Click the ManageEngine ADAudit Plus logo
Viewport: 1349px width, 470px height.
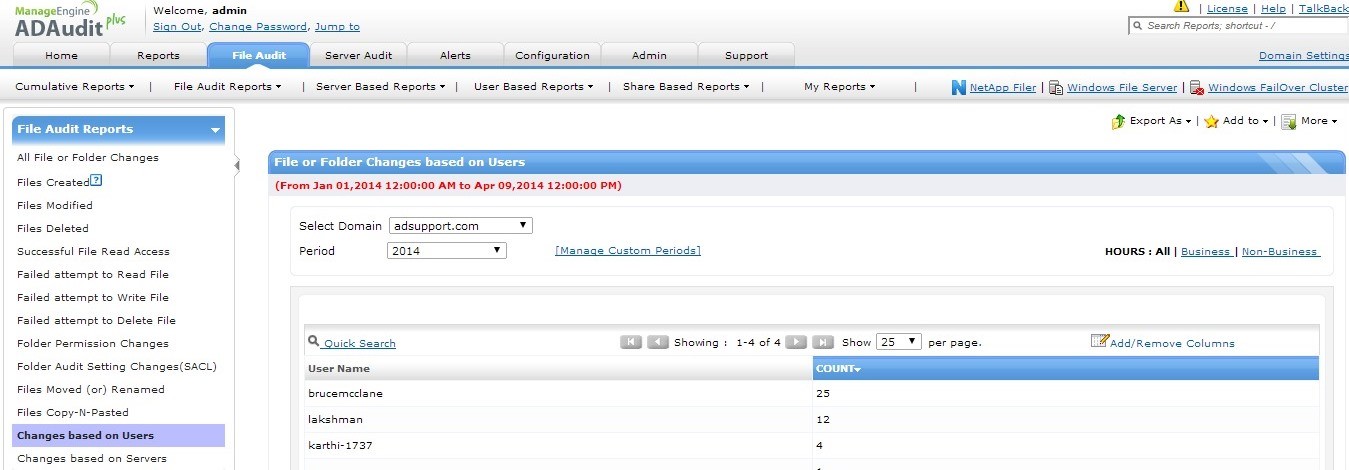(x=70, y=20)
